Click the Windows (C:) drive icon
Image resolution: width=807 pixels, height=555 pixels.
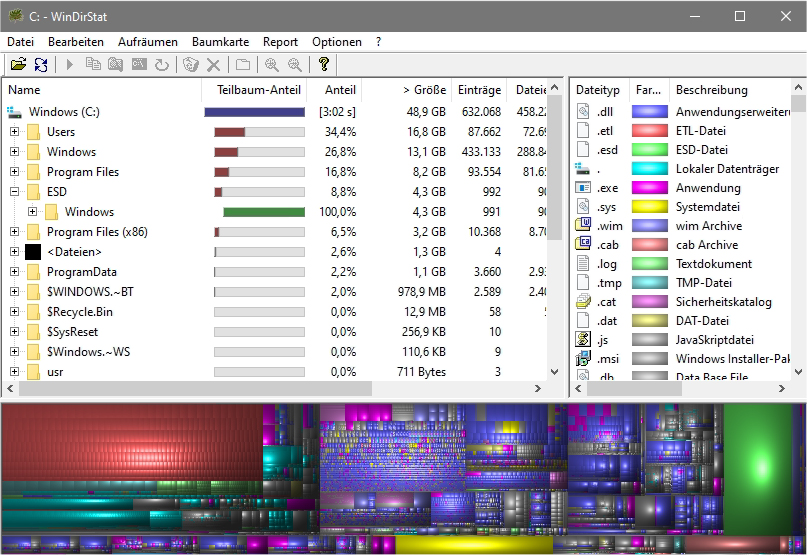[x=15, y=112]
